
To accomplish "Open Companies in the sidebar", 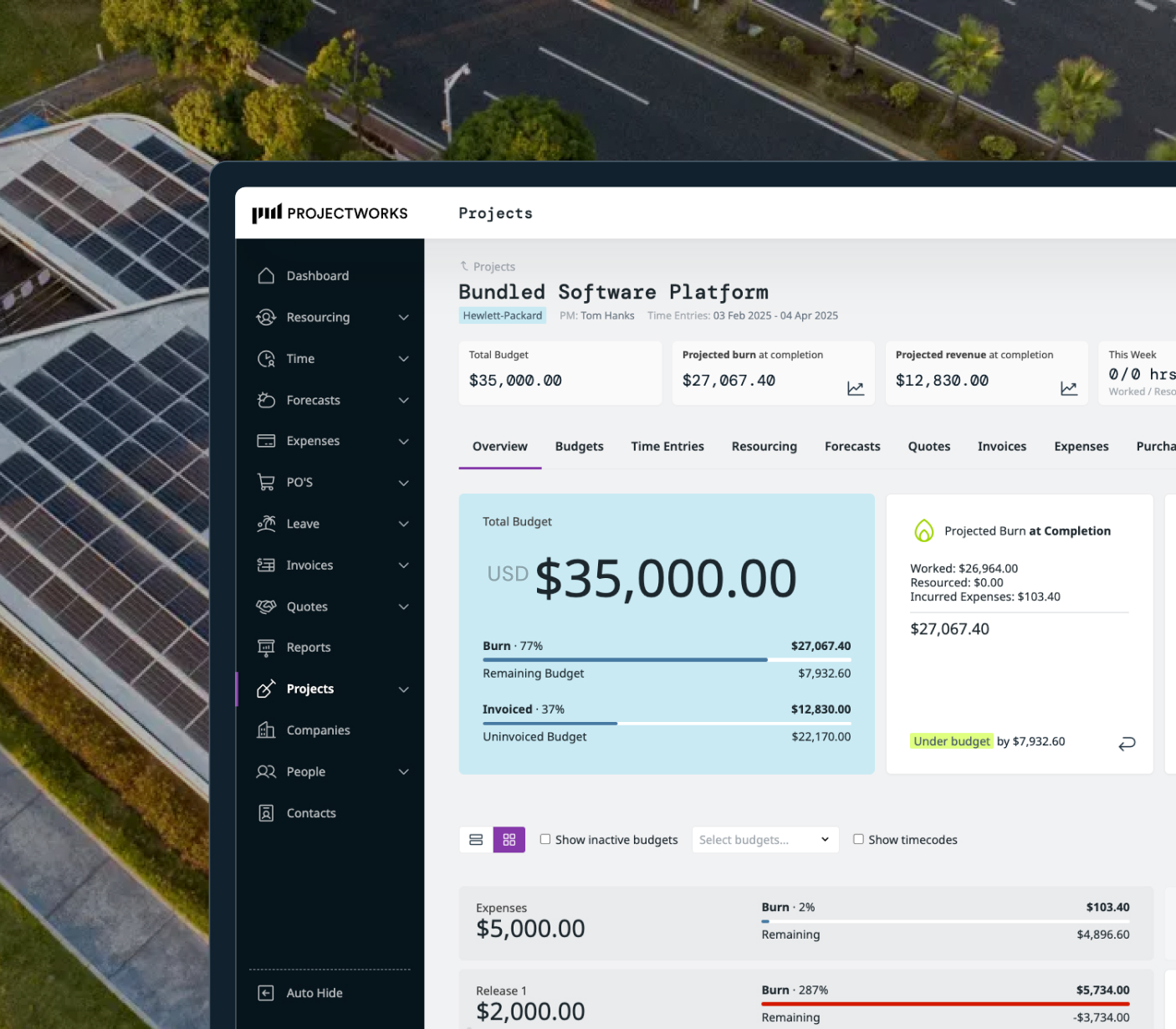I will point(319,730).
